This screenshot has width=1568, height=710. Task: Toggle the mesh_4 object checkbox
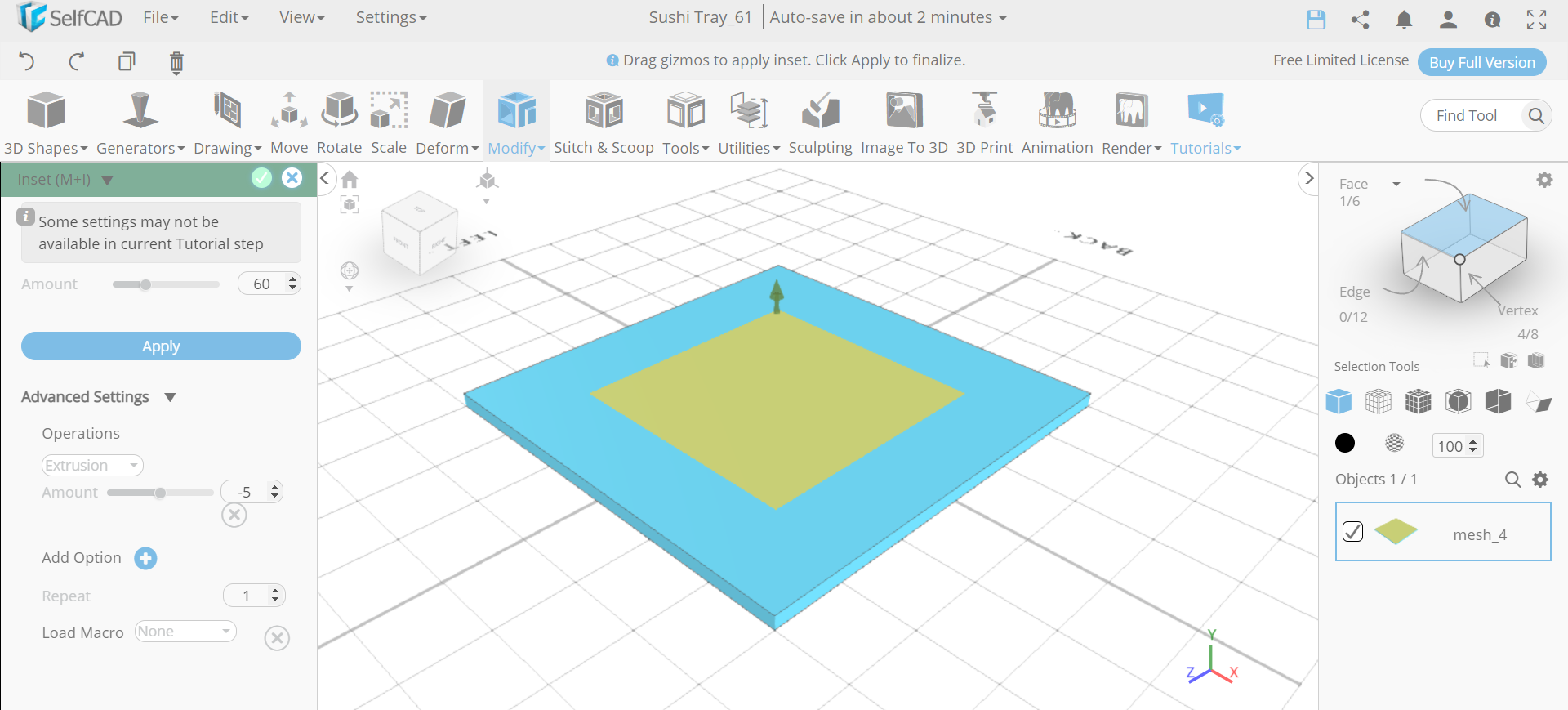point(1352,532)
